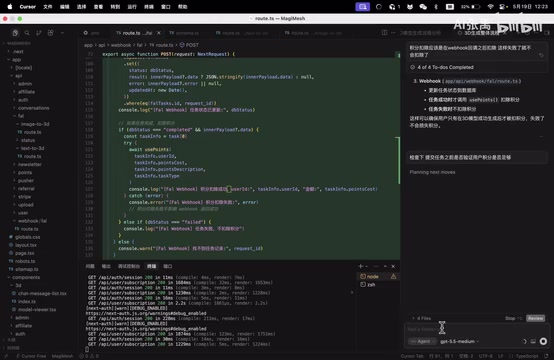Switch to the 输出 panel tab

(x=106, y=266)
